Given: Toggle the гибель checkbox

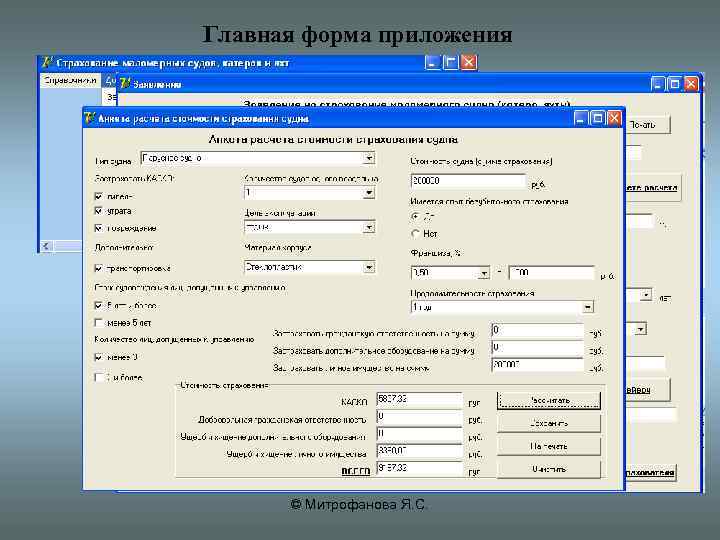Looking at the screenshot, I should (98, 196).
